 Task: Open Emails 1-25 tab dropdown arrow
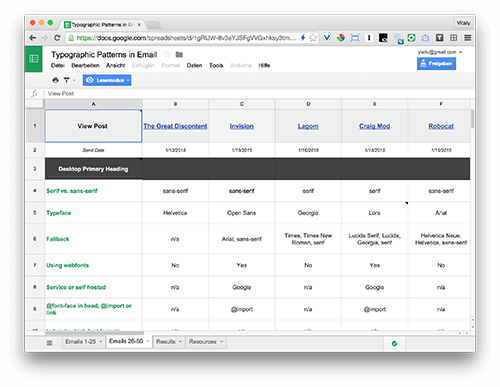pos(100,342)
